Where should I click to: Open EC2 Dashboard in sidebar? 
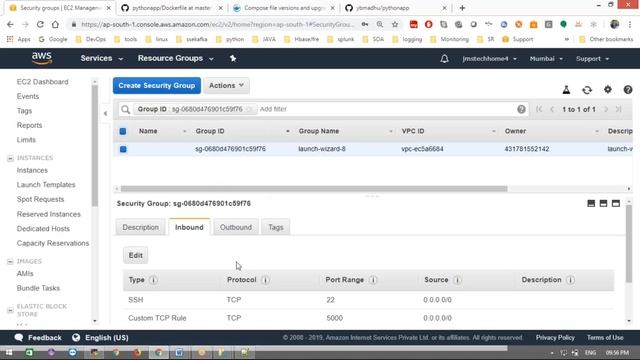point(42,82)
